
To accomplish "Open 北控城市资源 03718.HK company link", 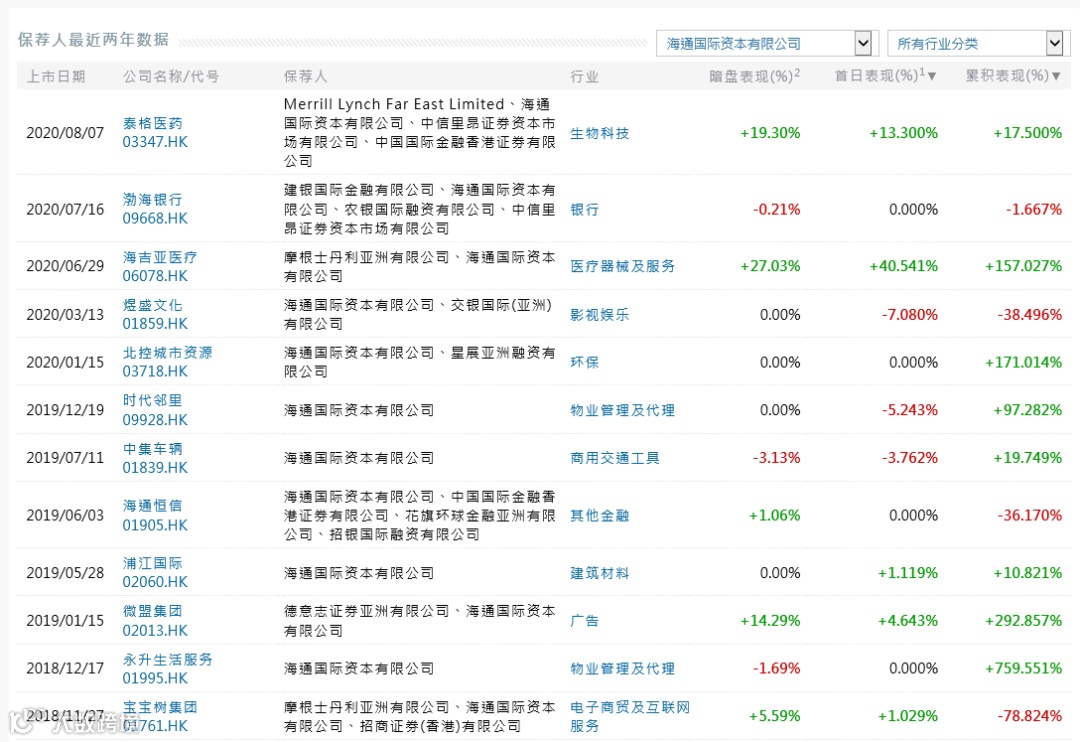I will [167, 362].
